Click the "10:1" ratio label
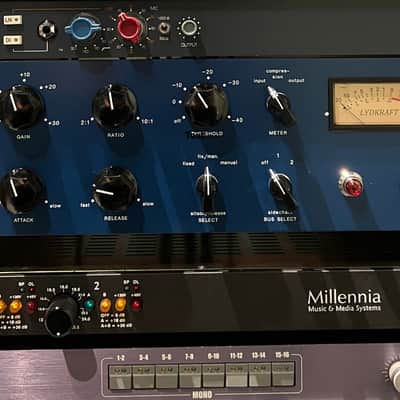The image size is (400, 400). [147, 122]
